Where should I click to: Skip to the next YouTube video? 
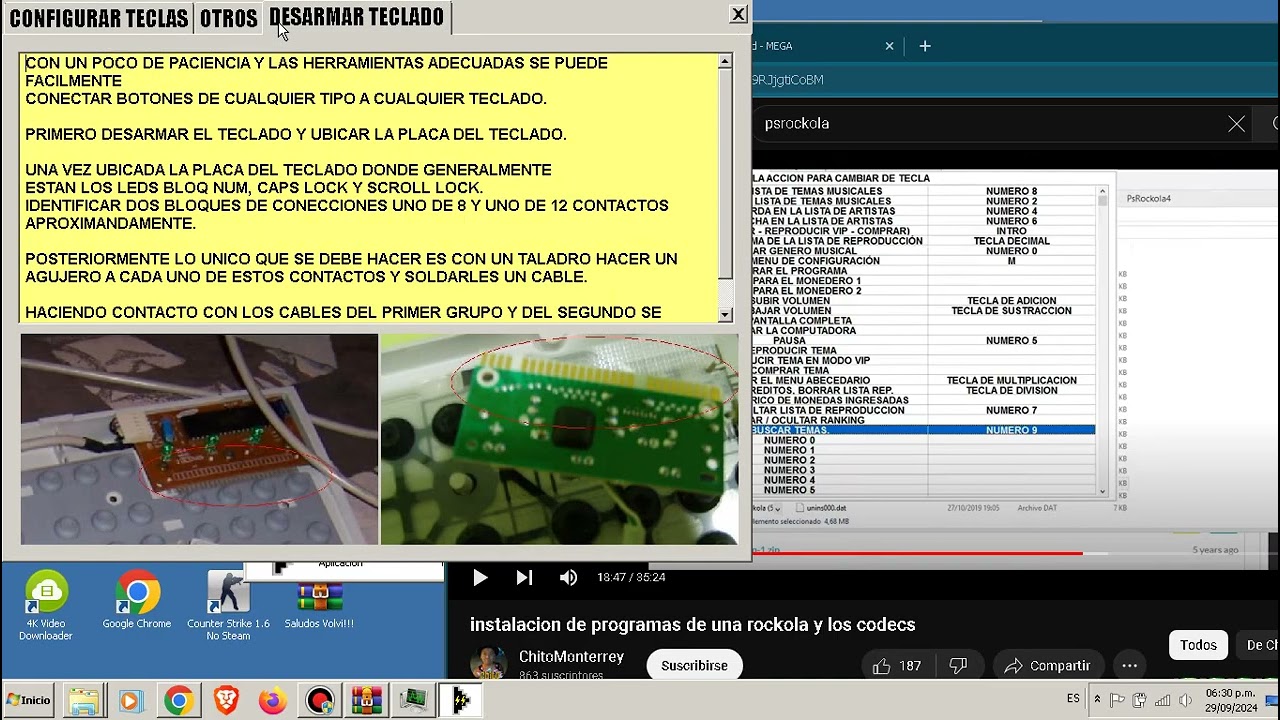[x=524, y=577]
